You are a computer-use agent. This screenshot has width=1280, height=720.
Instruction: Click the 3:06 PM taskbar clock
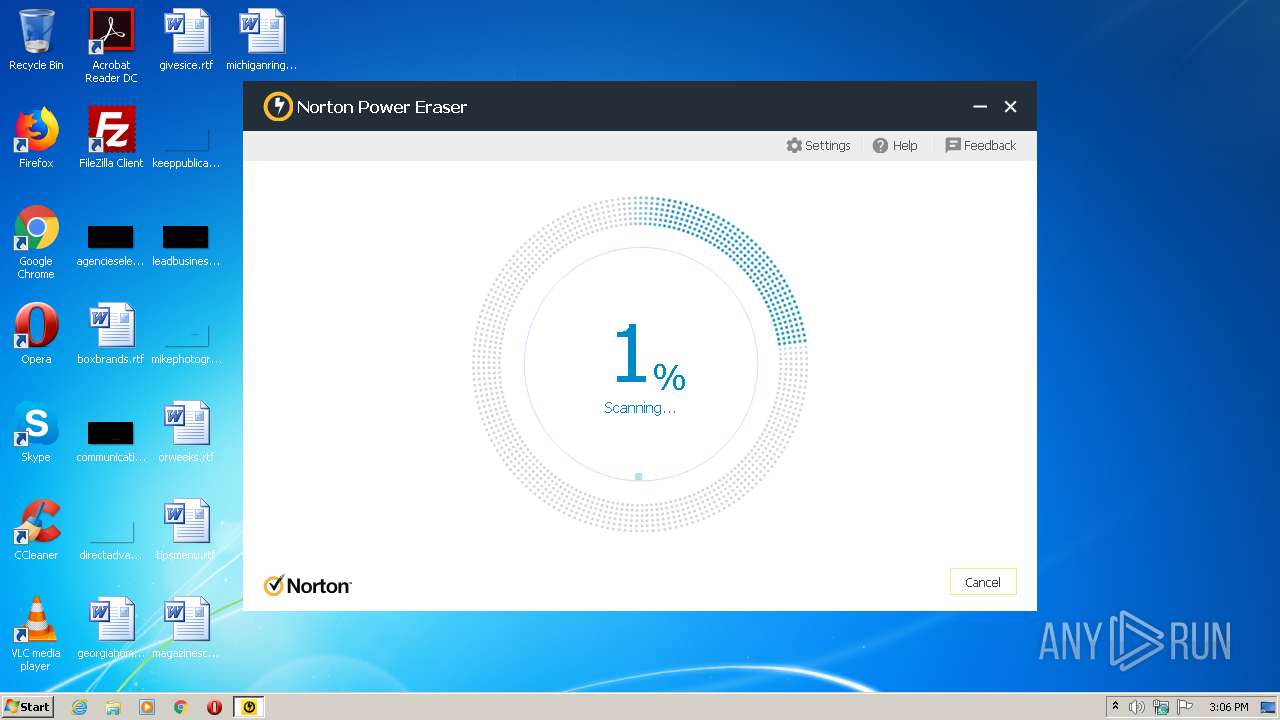pyautogui.click(x=1228, y=707)
